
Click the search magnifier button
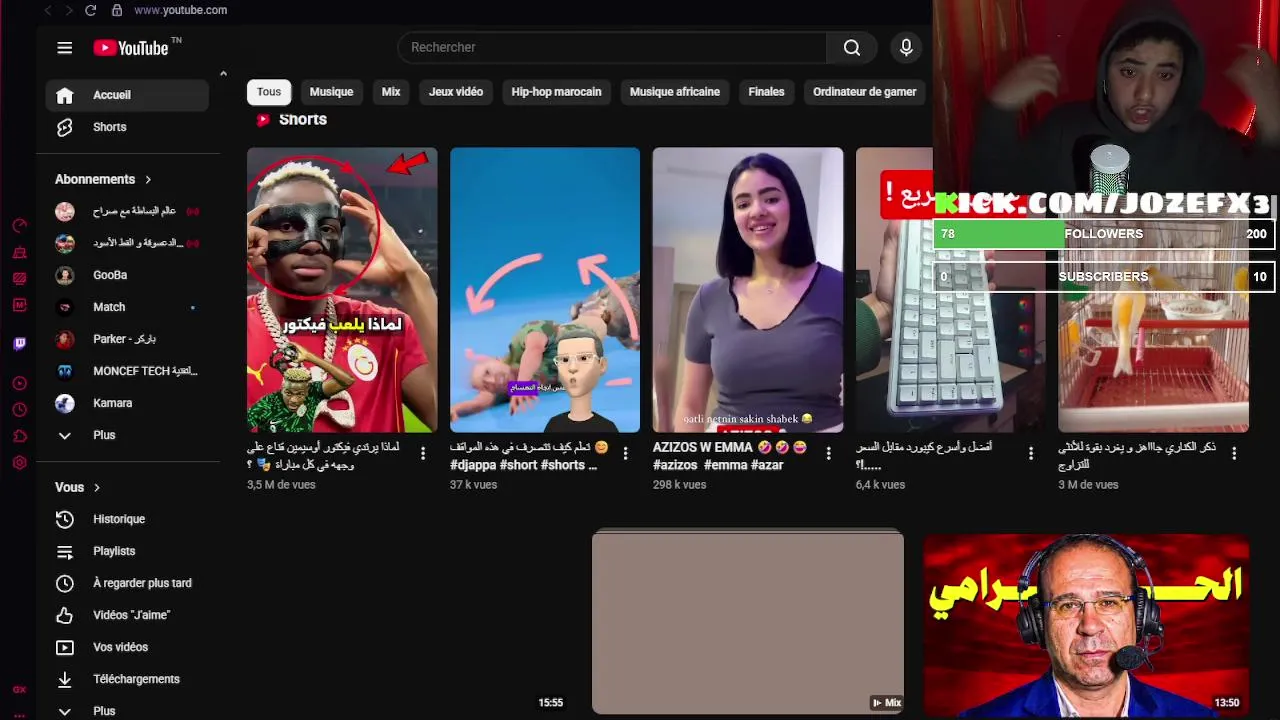click(852, 47)
